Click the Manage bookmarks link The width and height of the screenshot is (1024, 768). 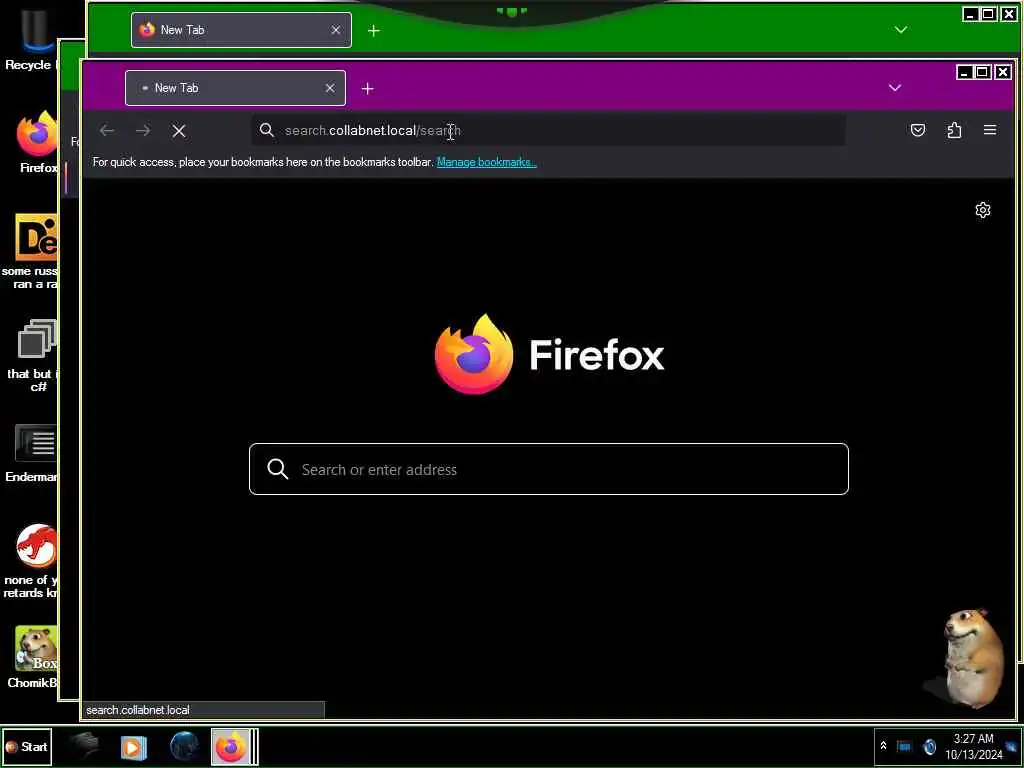click(487, 162)
